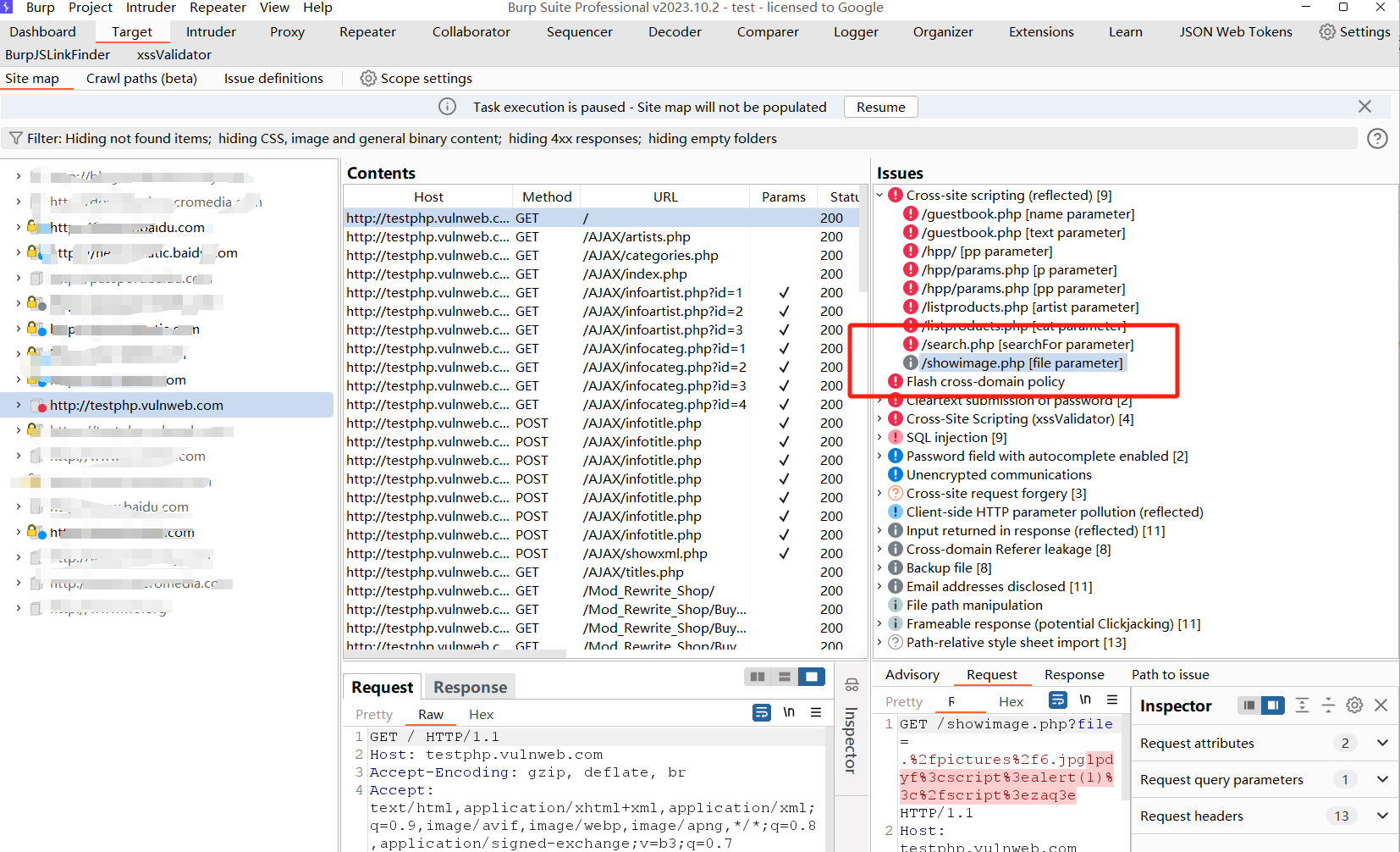
Task: Sort contents by the URL column header
Action: [x=665, y=197]
